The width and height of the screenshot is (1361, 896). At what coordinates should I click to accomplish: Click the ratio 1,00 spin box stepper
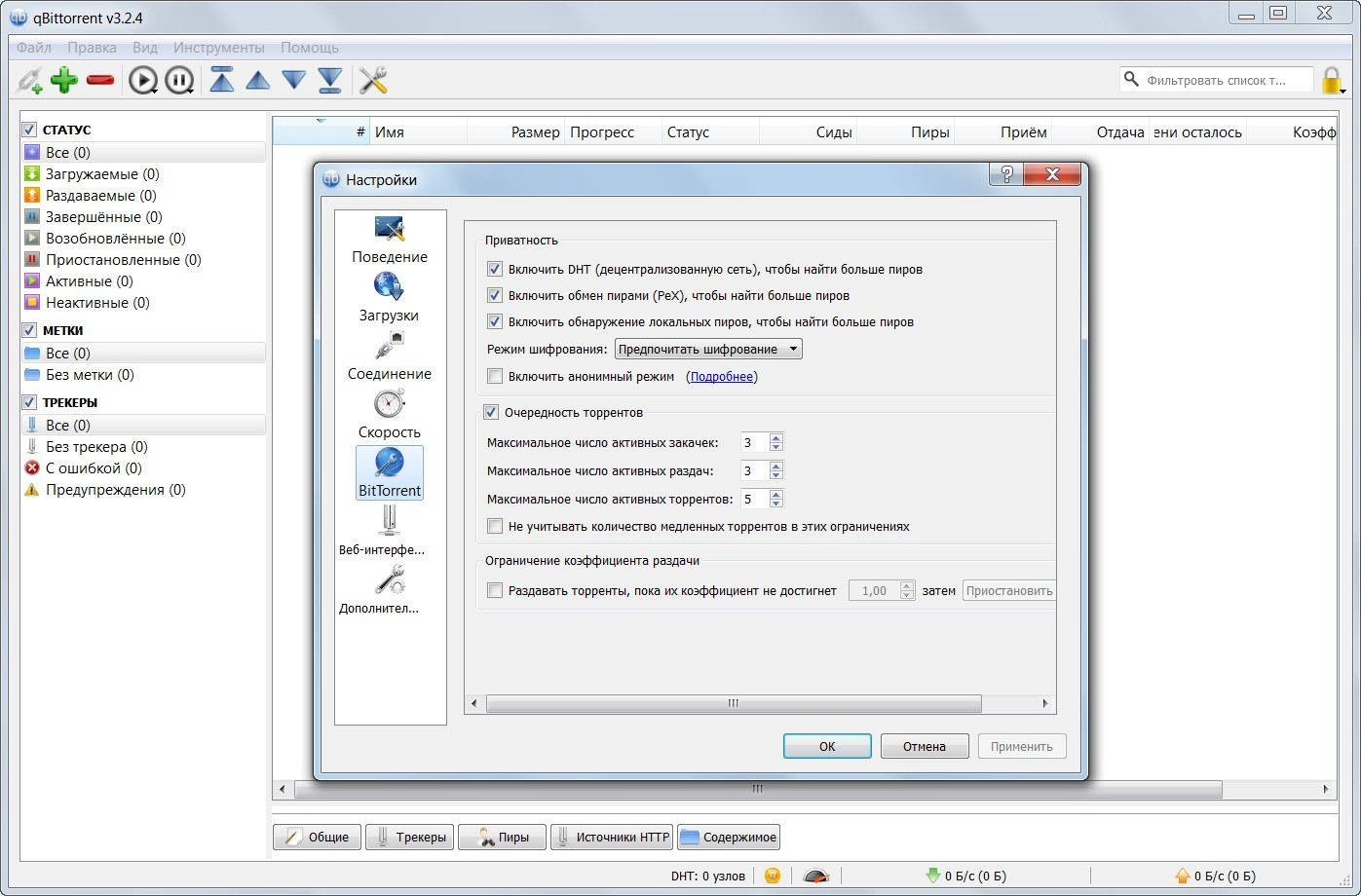(x=907, y=590)
